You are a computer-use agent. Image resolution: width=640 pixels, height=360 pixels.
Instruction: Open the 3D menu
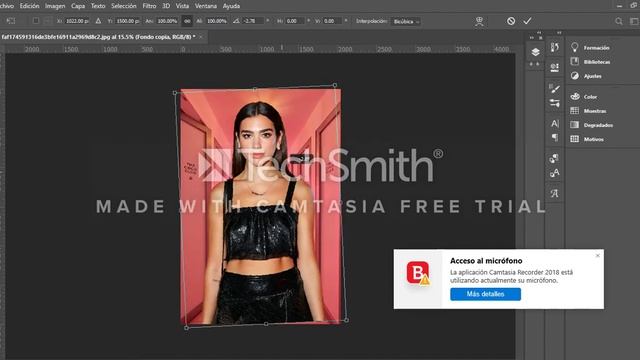point(166,6)
